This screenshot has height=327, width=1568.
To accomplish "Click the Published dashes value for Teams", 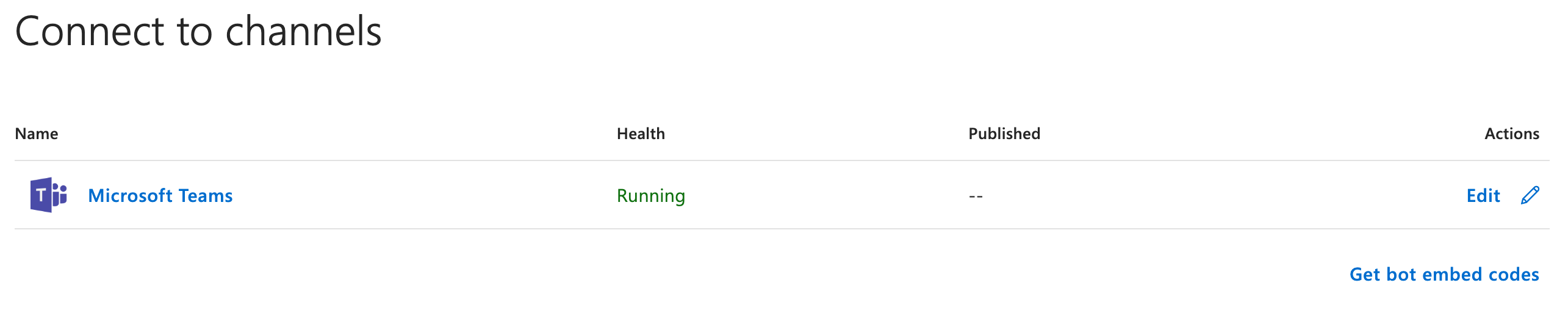I will click(x=976, y=196).
